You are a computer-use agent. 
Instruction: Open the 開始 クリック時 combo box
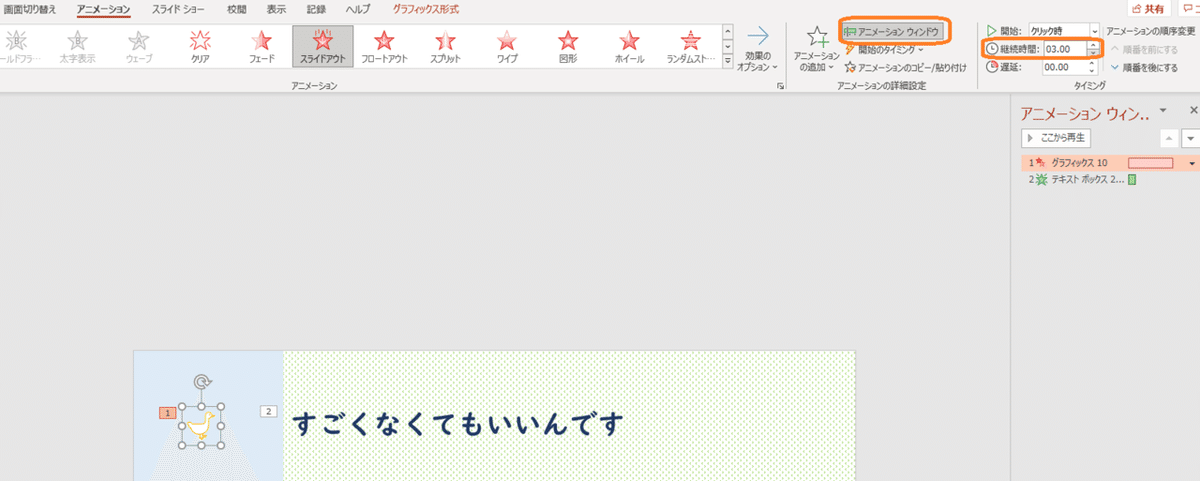pos(1064,31)
